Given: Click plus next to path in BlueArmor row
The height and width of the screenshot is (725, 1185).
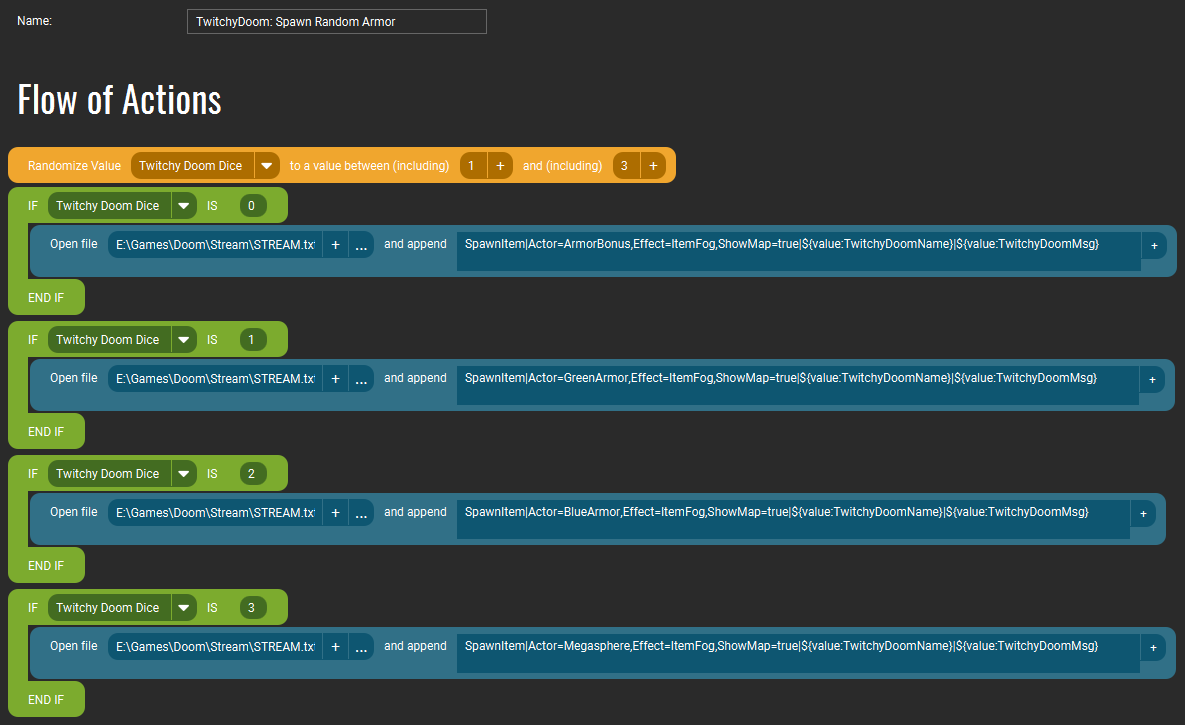Looking at the screenshot, I should click(336, 512).
